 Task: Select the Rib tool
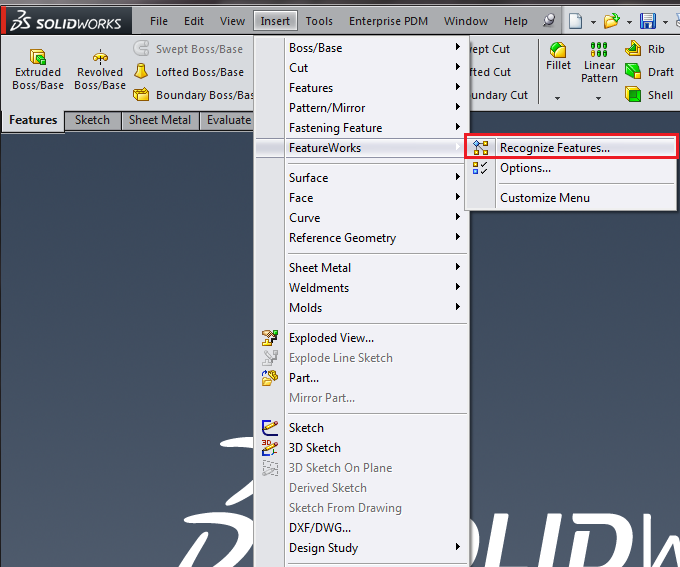point(634,49)
